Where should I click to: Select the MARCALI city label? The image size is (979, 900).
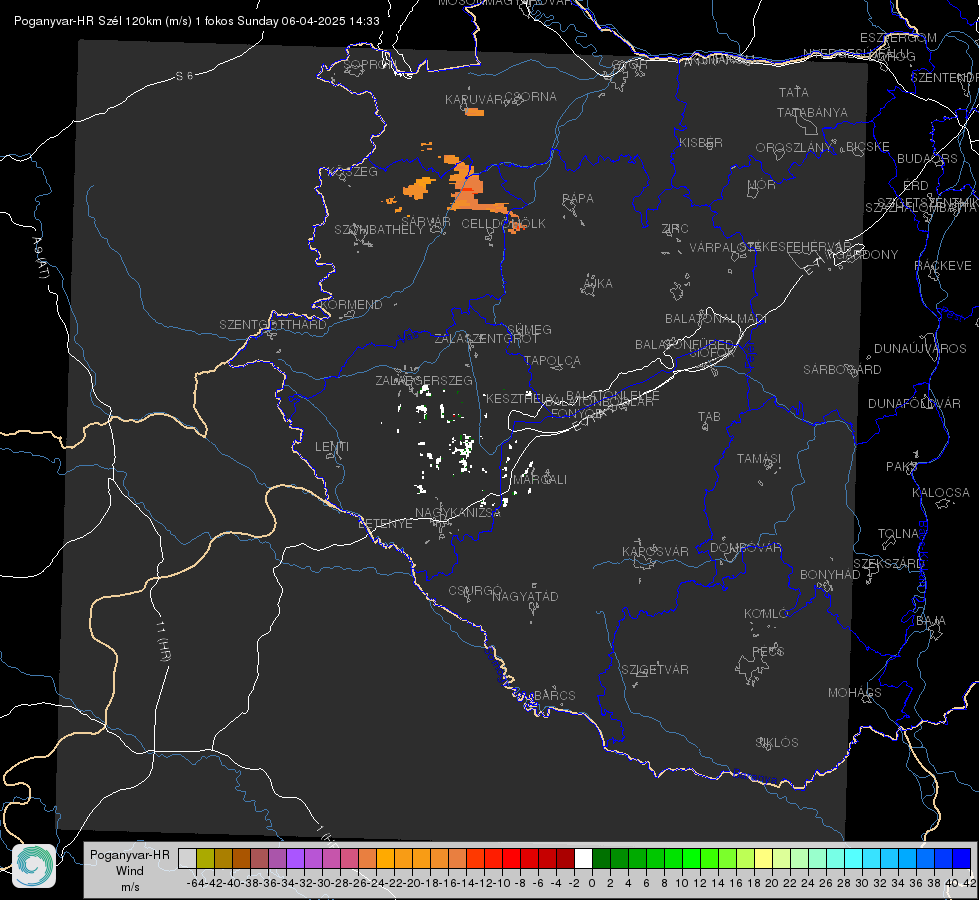click(x=540, y=480)
